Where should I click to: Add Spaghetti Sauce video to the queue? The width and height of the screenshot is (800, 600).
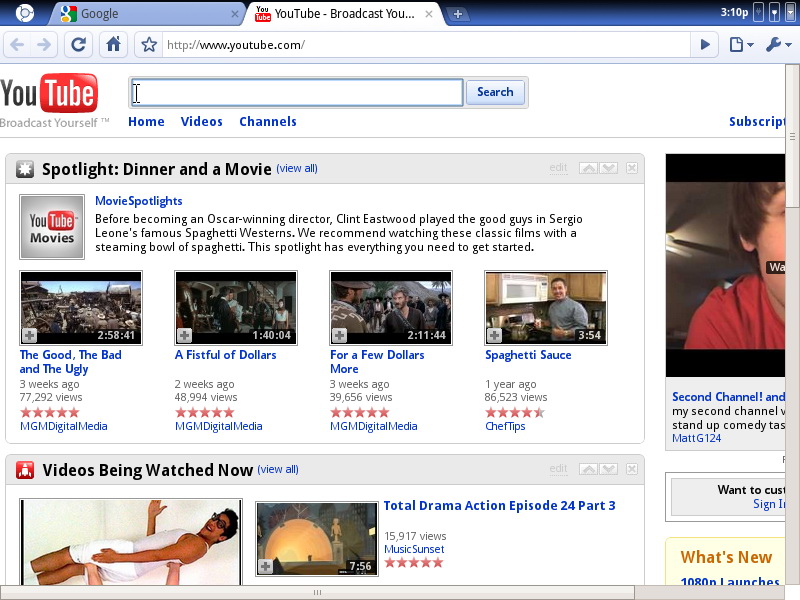tap(494, 335)
